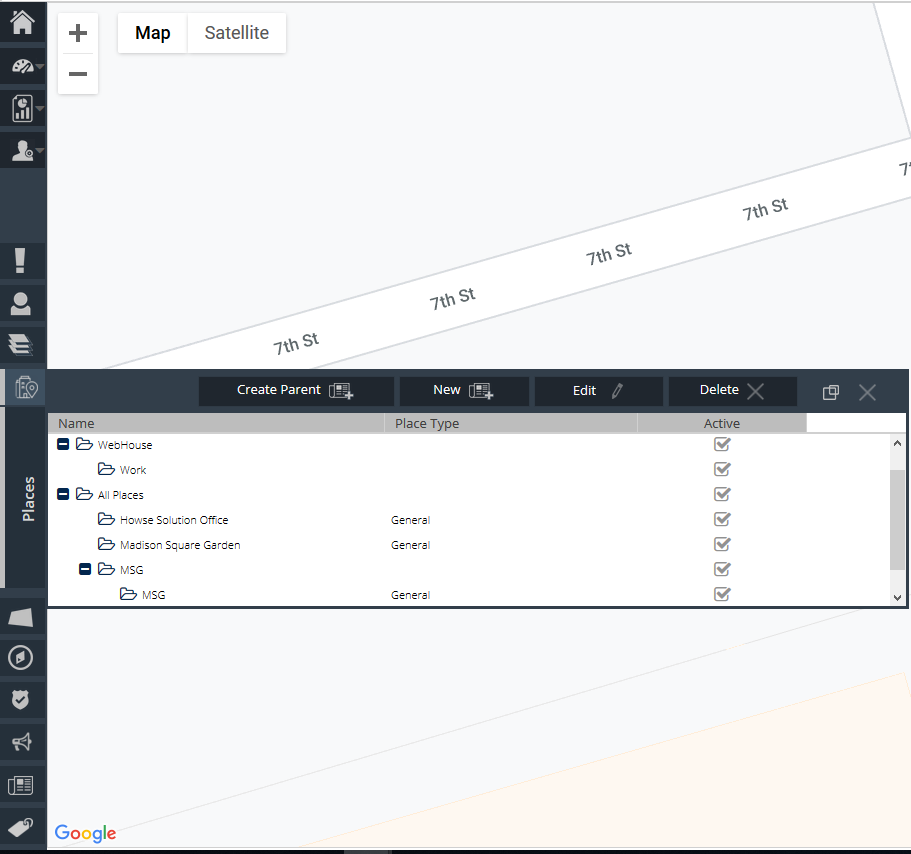Click scrollbar up arrow in places list

[x=897, y=443]
